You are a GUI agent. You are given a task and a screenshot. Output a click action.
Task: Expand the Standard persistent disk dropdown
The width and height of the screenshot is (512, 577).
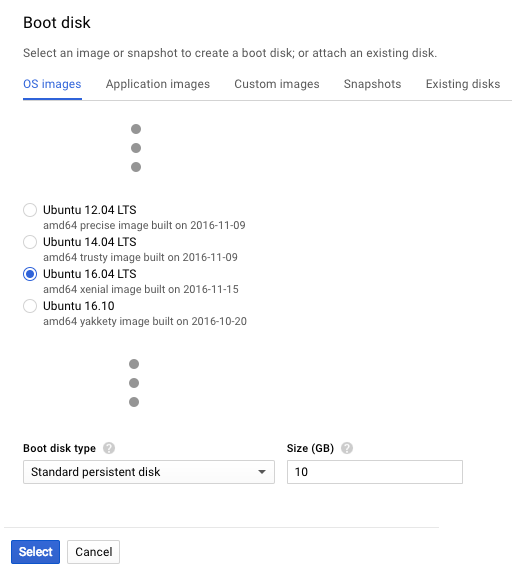(x=149, y=472)
